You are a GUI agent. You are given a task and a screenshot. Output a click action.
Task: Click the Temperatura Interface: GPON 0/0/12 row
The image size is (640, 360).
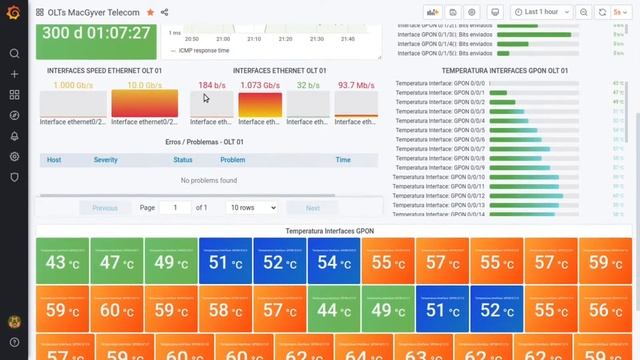pyautogui.click(x=509, y=196)
